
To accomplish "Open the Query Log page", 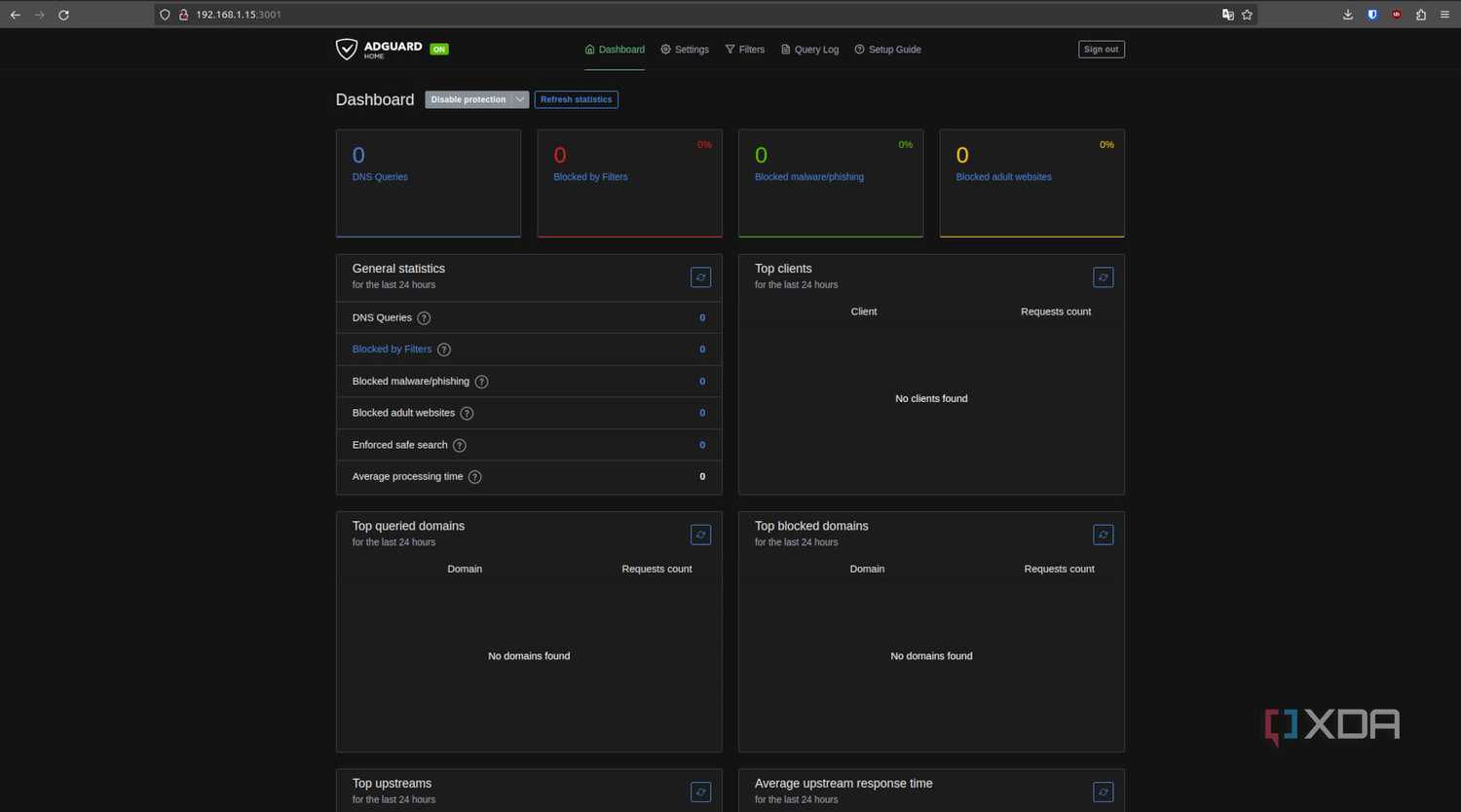I will (x=809, y=50).
